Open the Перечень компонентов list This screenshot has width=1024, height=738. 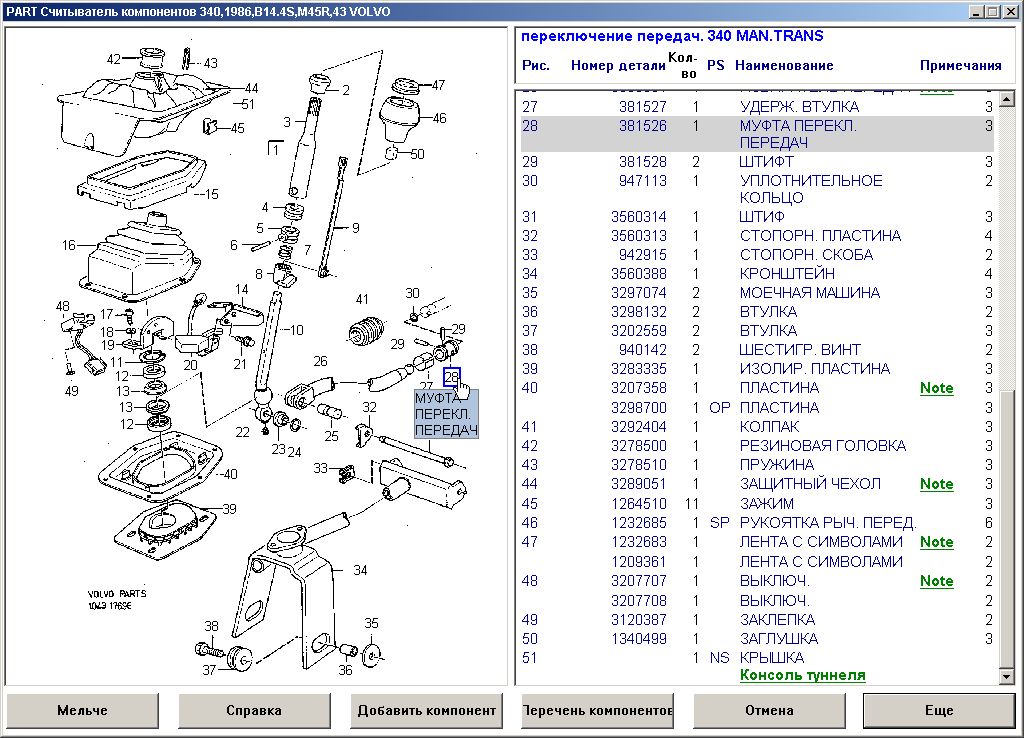coord(597,710)
